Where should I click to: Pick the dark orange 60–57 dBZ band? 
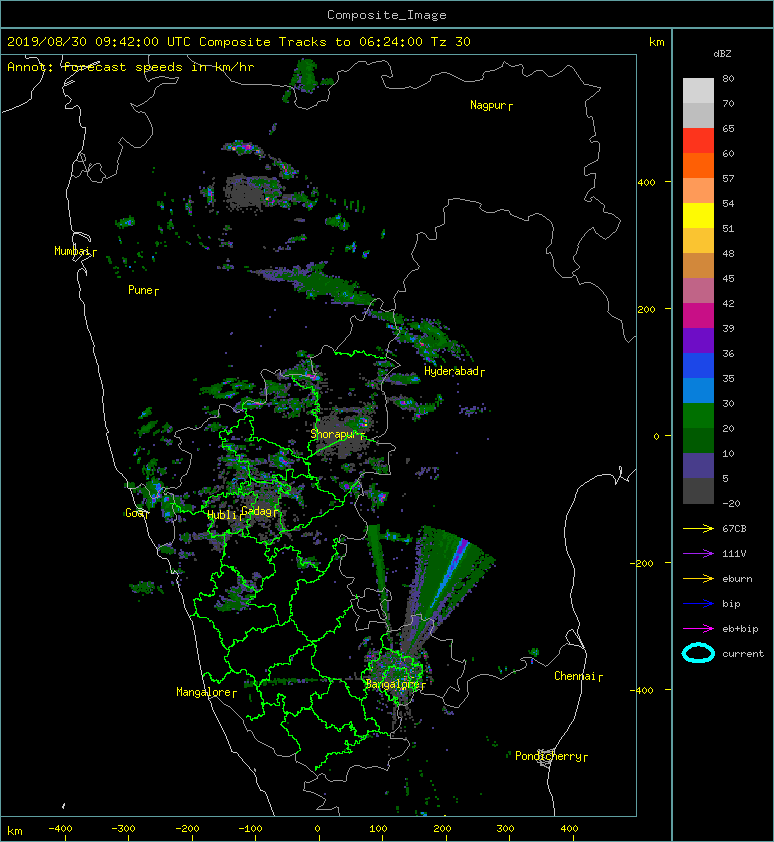point(698,166)
